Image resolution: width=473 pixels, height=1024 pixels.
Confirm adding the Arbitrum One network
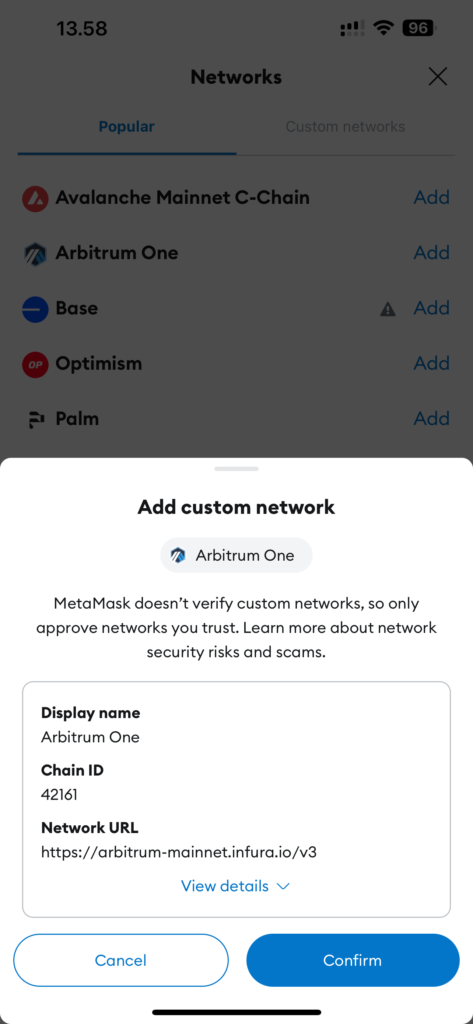coord(353,960)
